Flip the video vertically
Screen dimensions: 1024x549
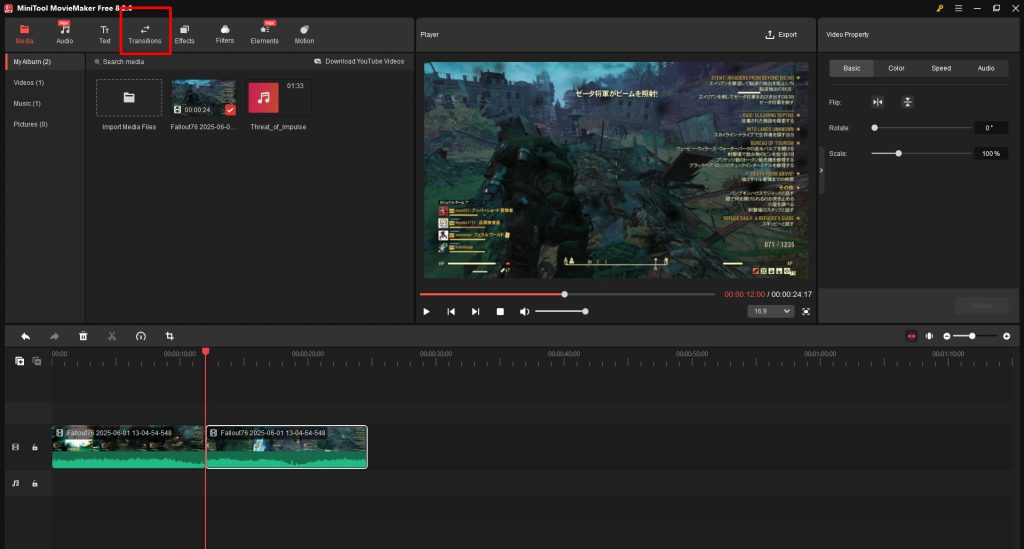pos(907,102)
